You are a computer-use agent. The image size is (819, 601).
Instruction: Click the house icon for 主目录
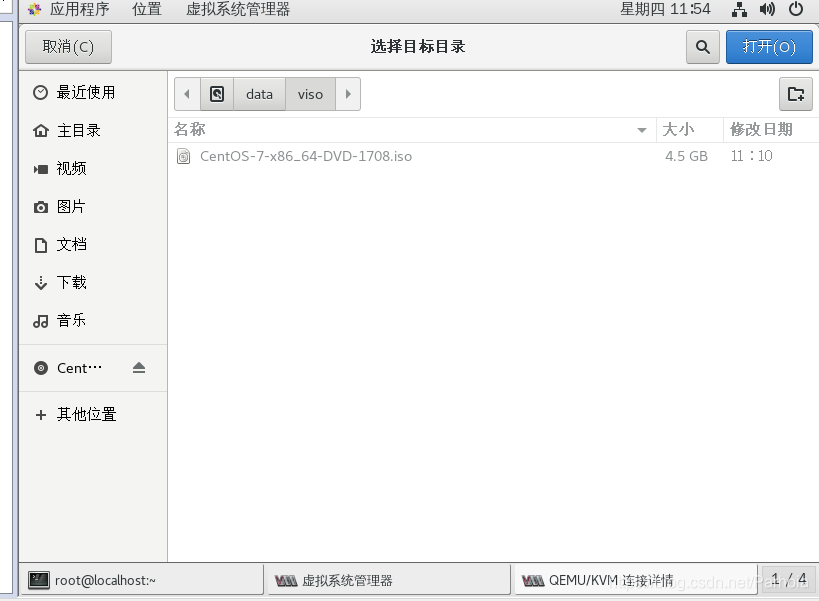41,131
